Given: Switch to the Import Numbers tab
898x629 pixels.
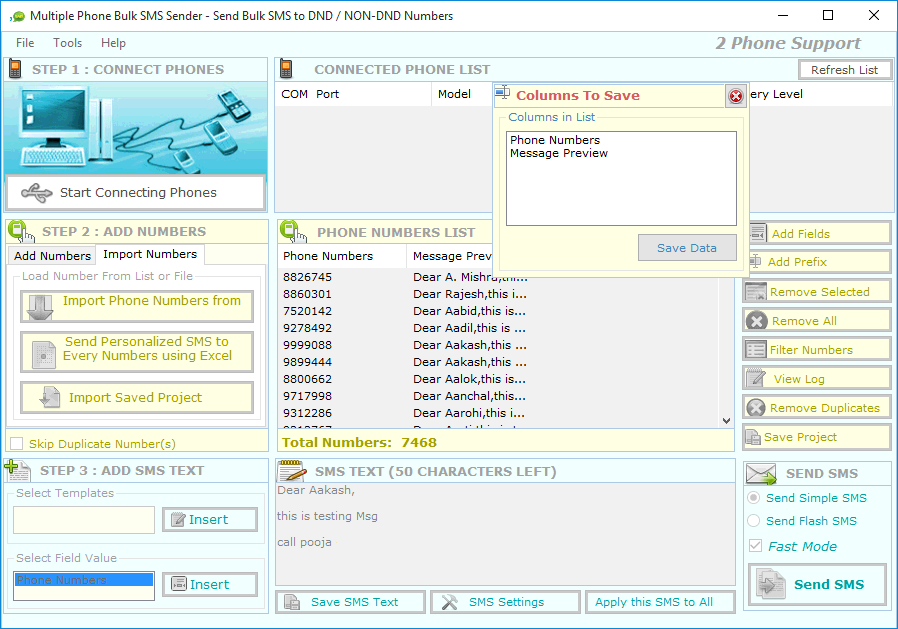Looking at the screenshot, I should coord(150,254).
